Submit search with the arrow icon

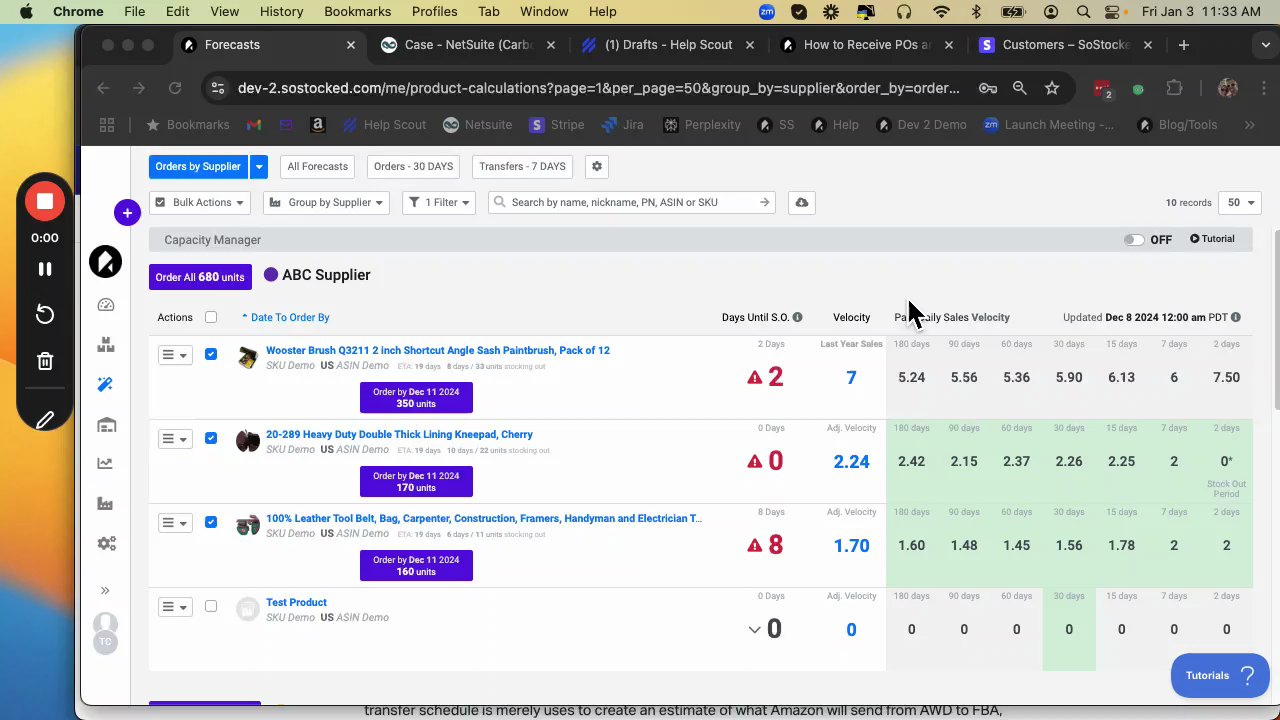[764, 203]
